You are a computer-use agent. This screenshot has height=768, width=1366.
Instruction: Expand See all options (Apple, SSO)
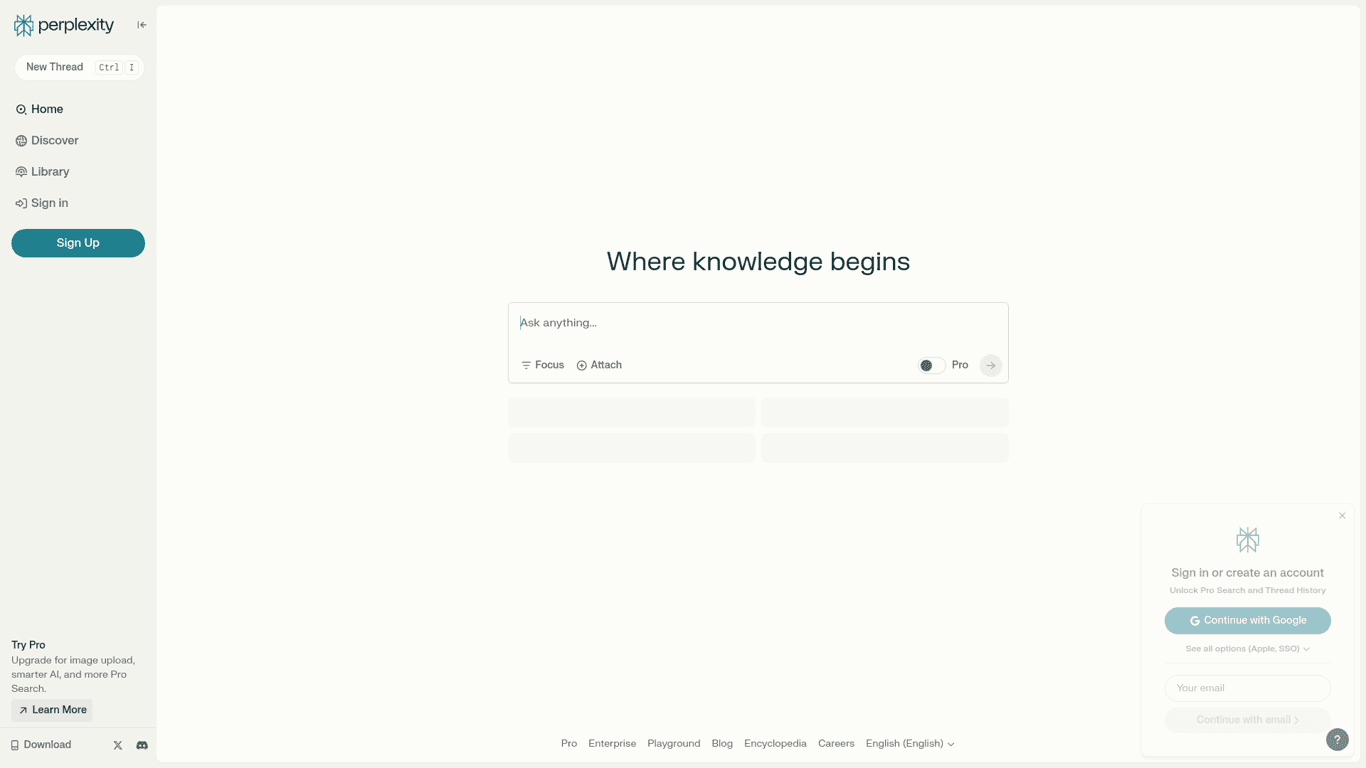pos(1247,649)
